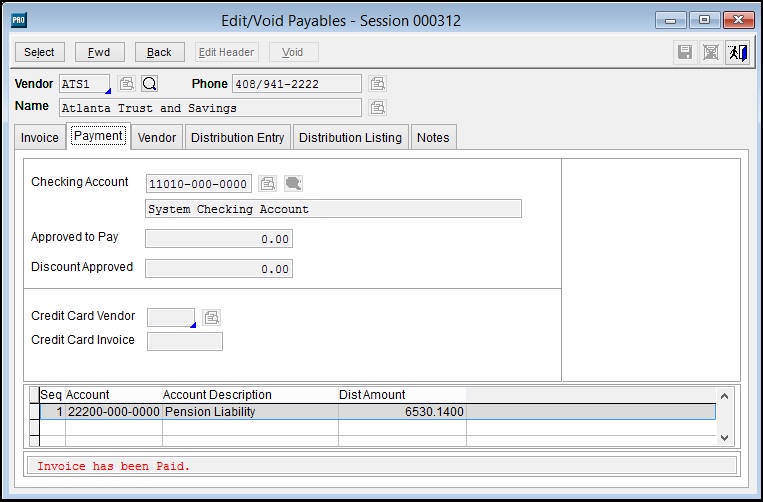Image resolution: width=763 pixels, height=502 pixels.
Task: Click the Back button
Action: [160, 52]
